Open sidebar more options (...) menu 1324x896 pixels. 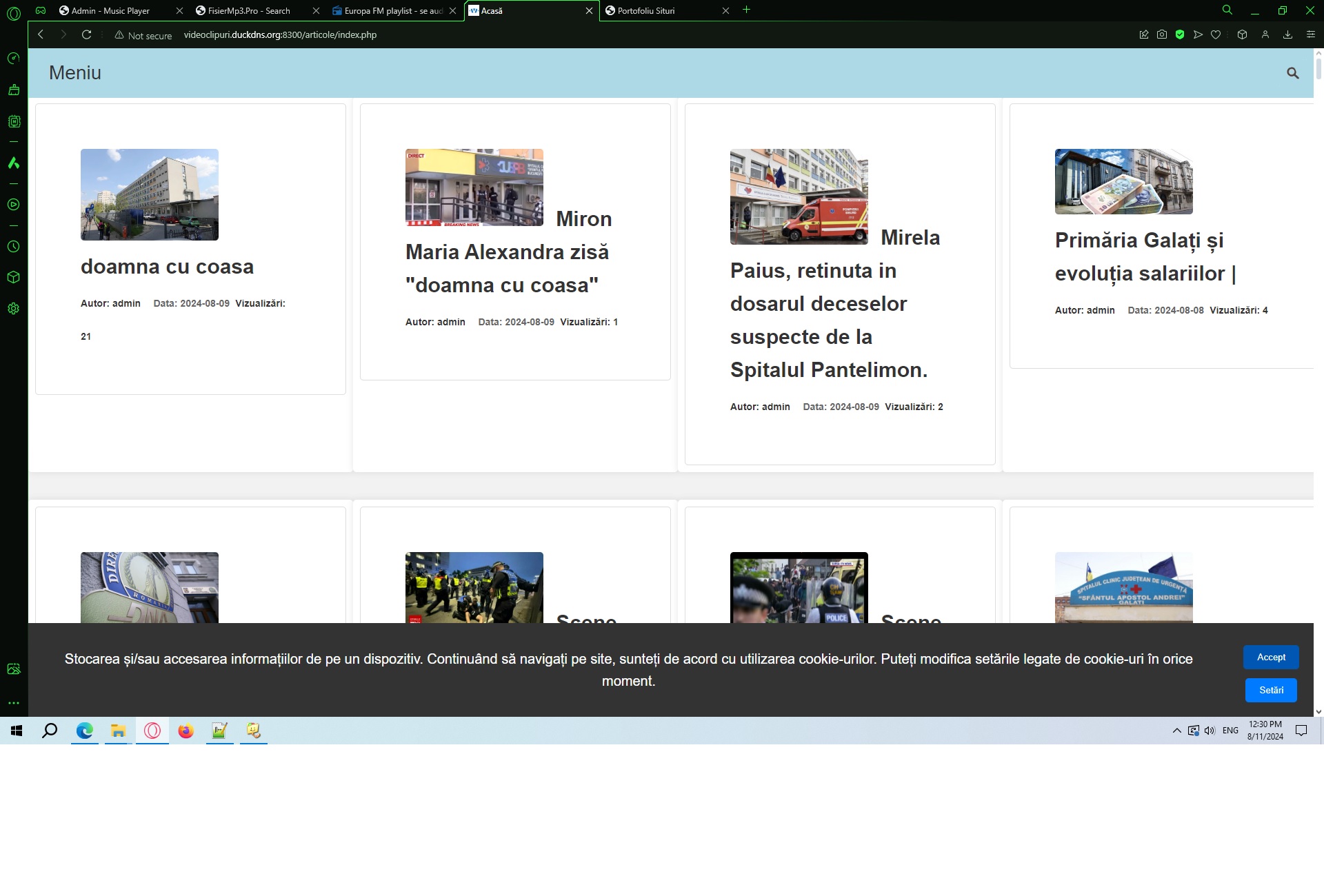tap(14, 702)
